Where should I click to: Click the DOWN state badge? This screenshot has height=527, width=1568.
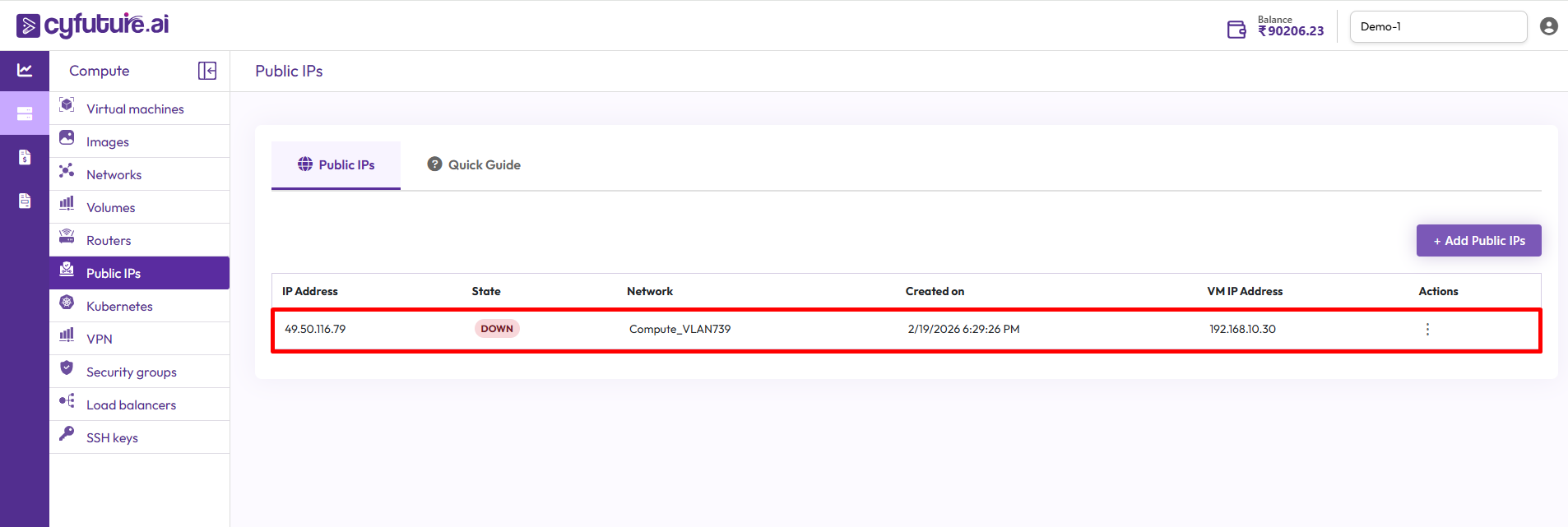click(x=497, y=329)
